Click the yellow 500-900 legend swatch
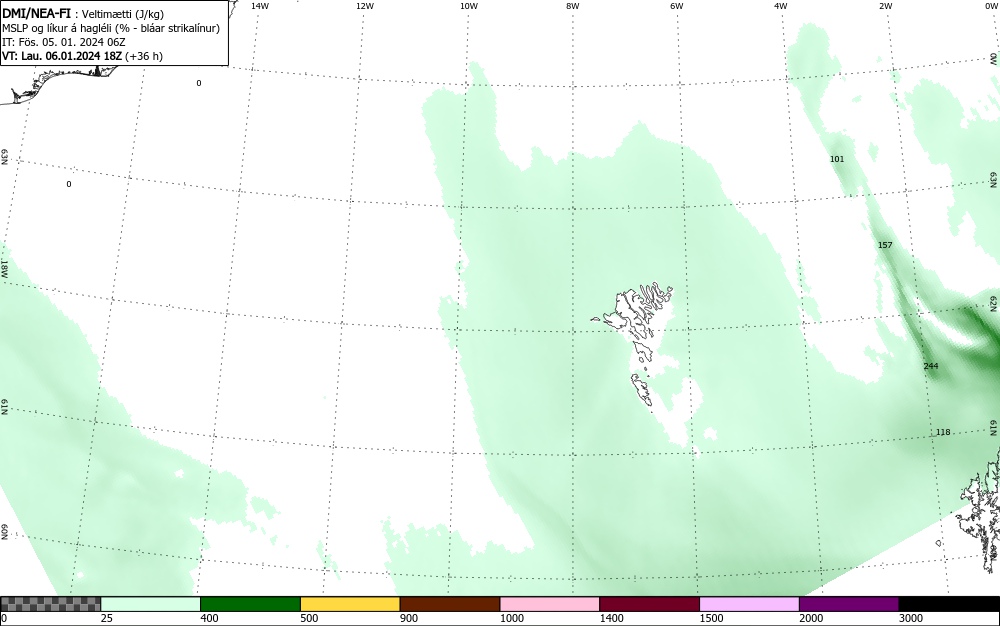1000x626 pixels. [350, 604]
